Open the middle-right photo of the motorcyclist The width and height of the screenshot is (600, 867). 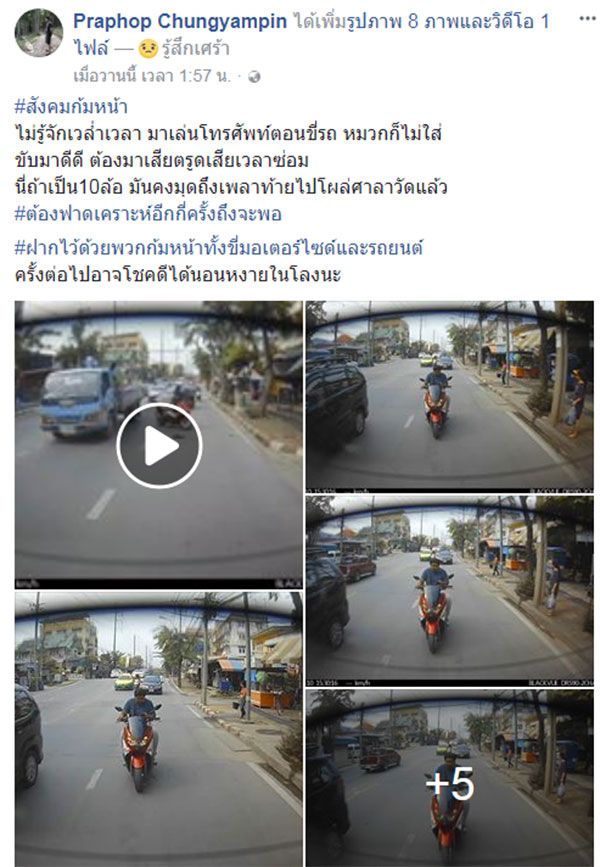pyautogui.click(x=450, y=591)
